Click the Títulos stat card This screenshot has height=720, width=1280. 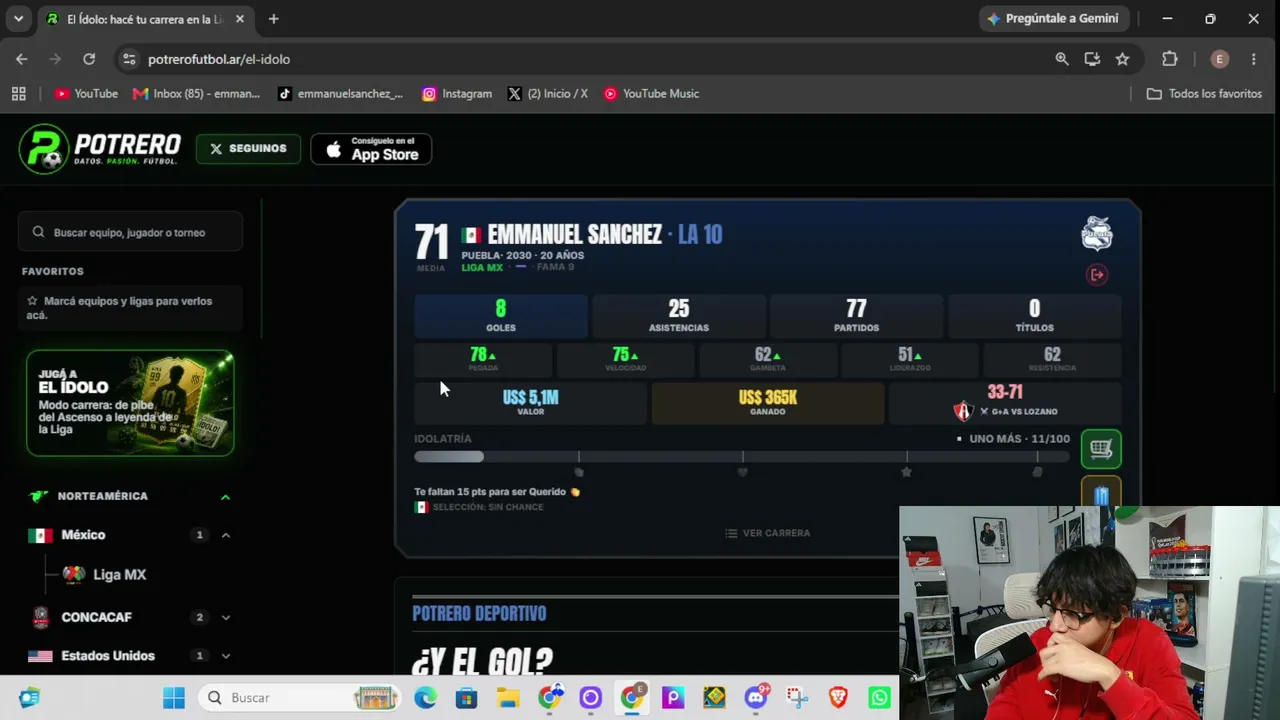[1035, 316]
